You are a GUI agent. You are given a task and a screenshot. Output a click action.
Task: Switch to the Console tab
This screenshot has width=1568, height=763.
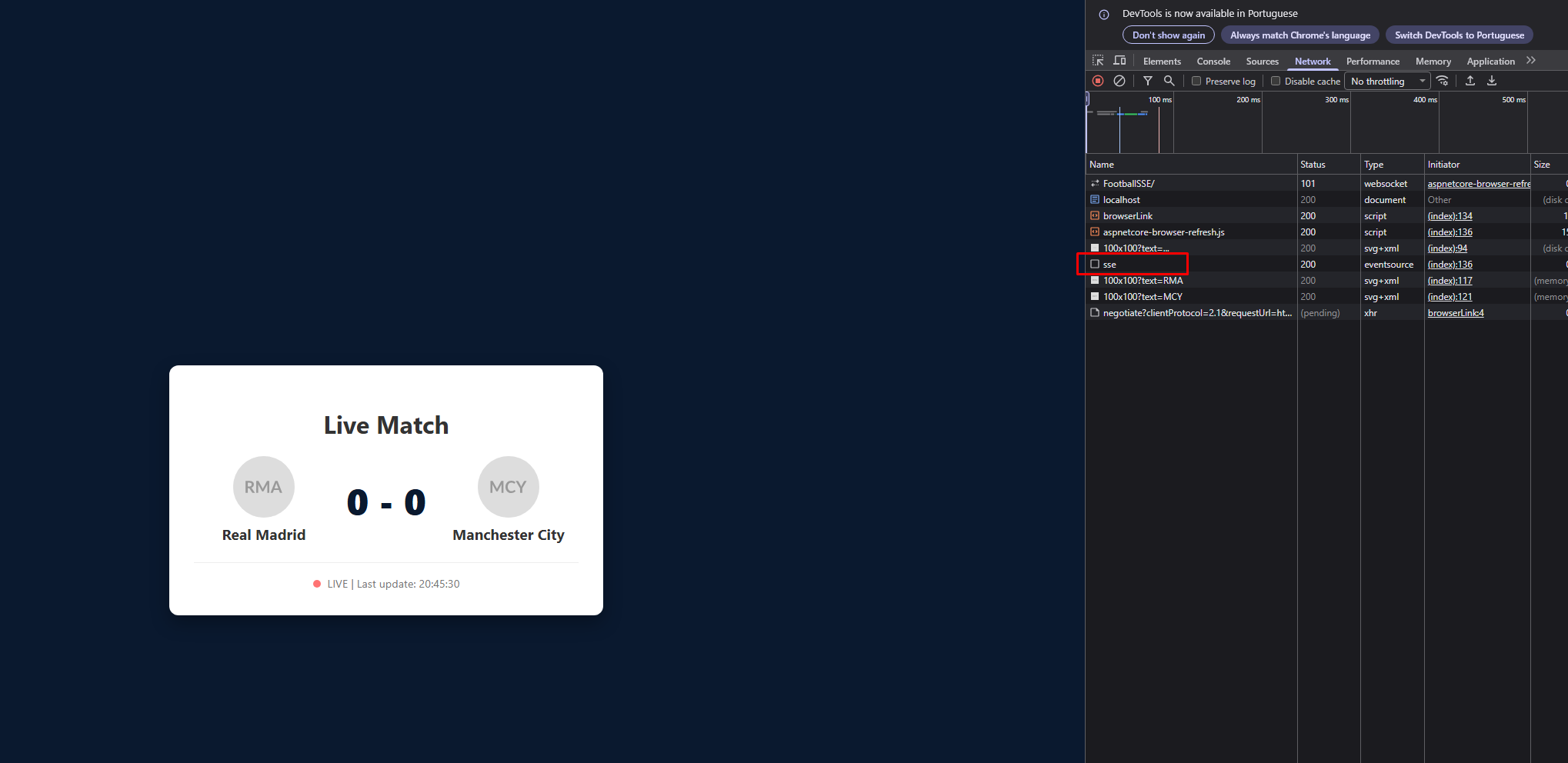click(1213, 62)
